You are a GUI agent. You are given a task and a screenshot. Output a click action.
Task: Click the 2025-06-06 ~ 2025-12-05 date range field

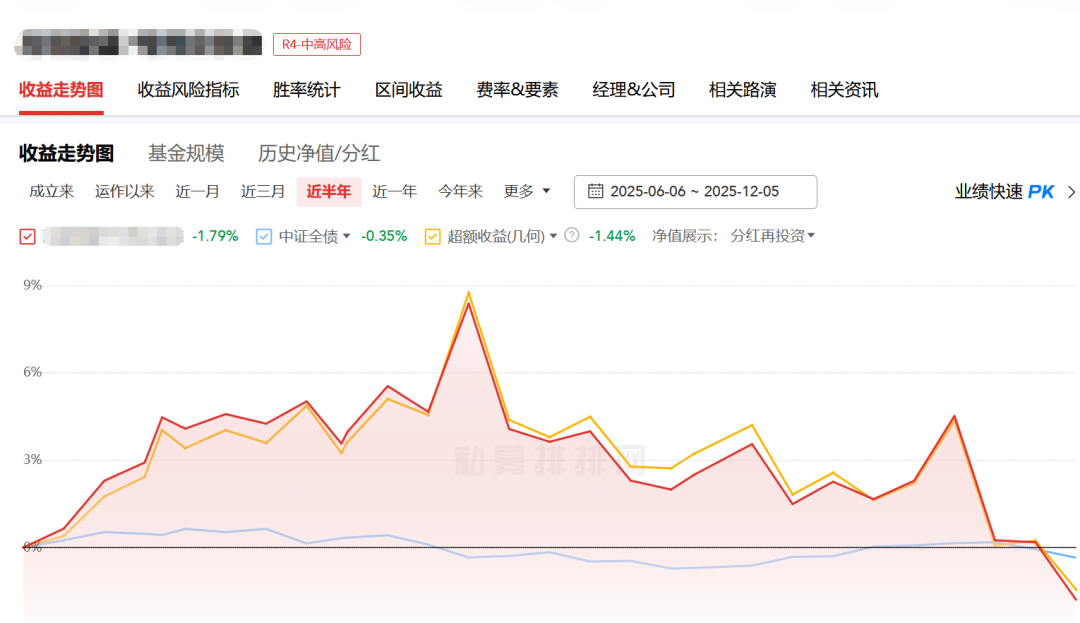[695, 191]
